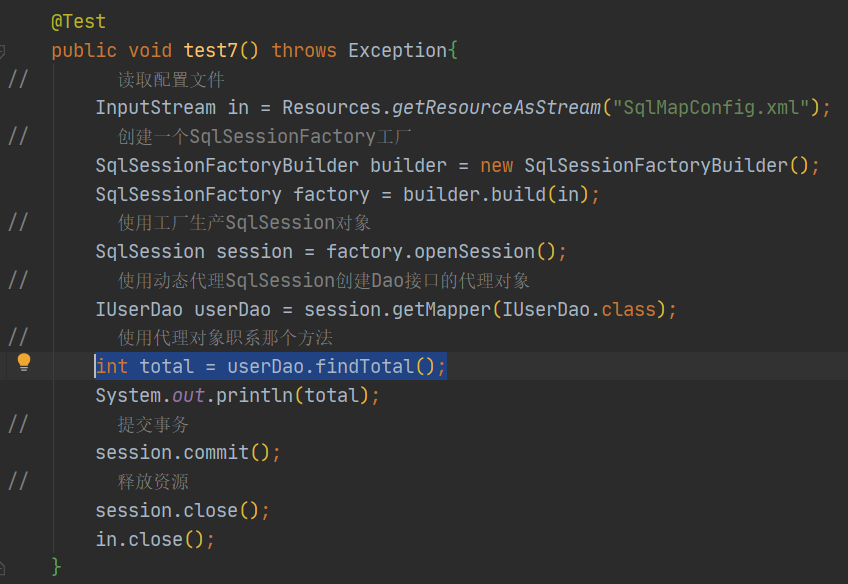The height and width of the screenshot is (584, 848).
Task: Click the closing brace of test7
Action: (x=56, y=567)
